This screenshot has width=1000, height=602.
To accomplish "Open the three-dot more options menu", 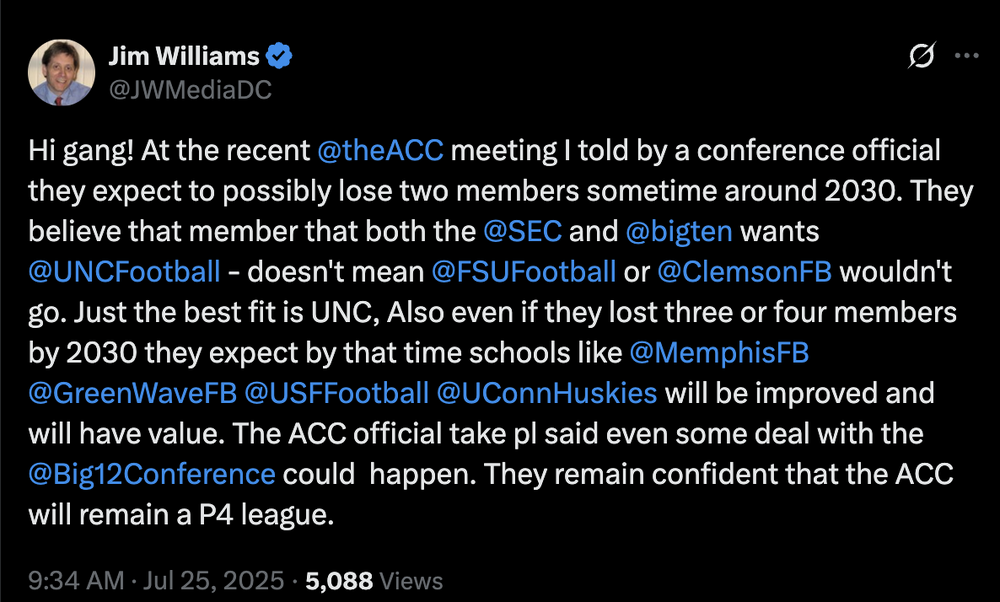I will (966, 57).
